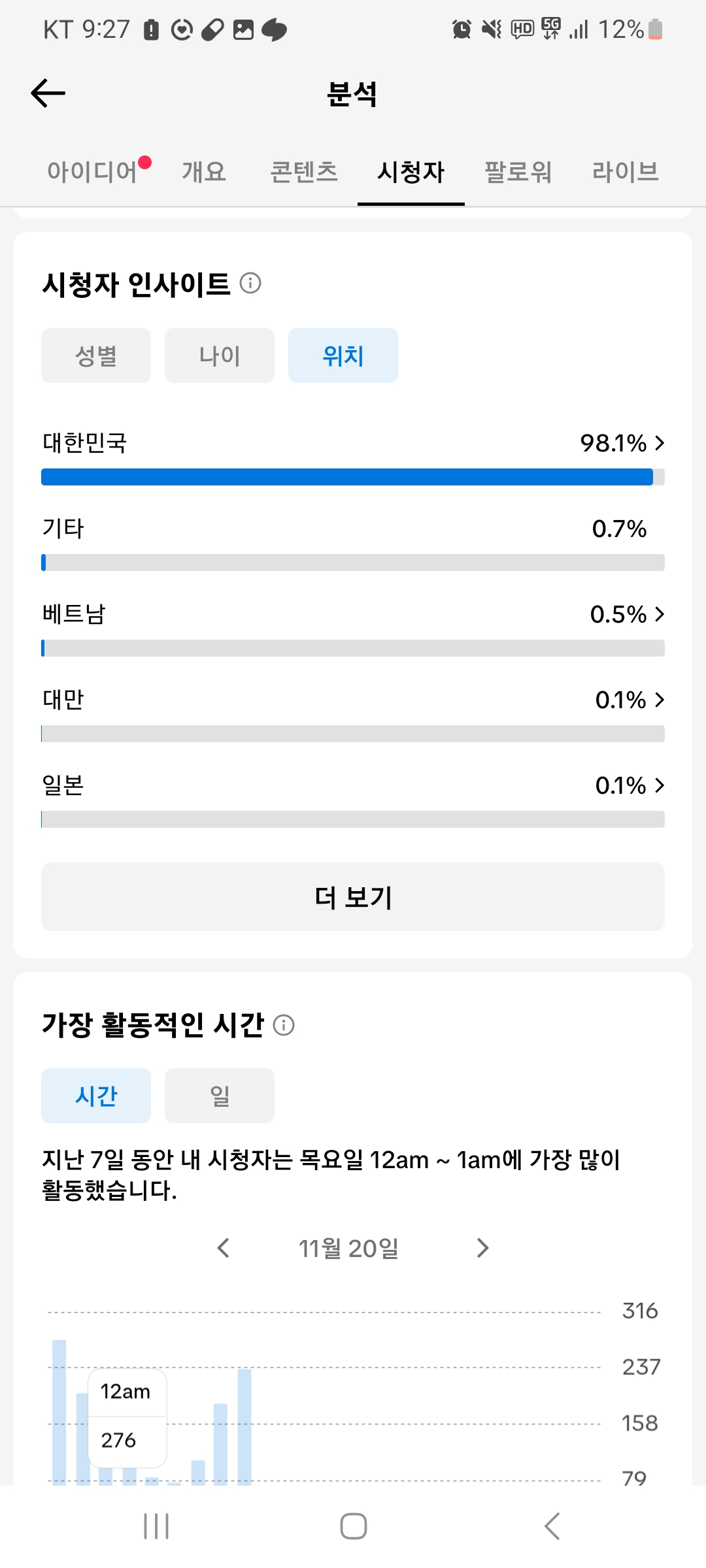Select the 나이 filter
This screenshot has height=1568, width=706.
[x=220, y=356]
